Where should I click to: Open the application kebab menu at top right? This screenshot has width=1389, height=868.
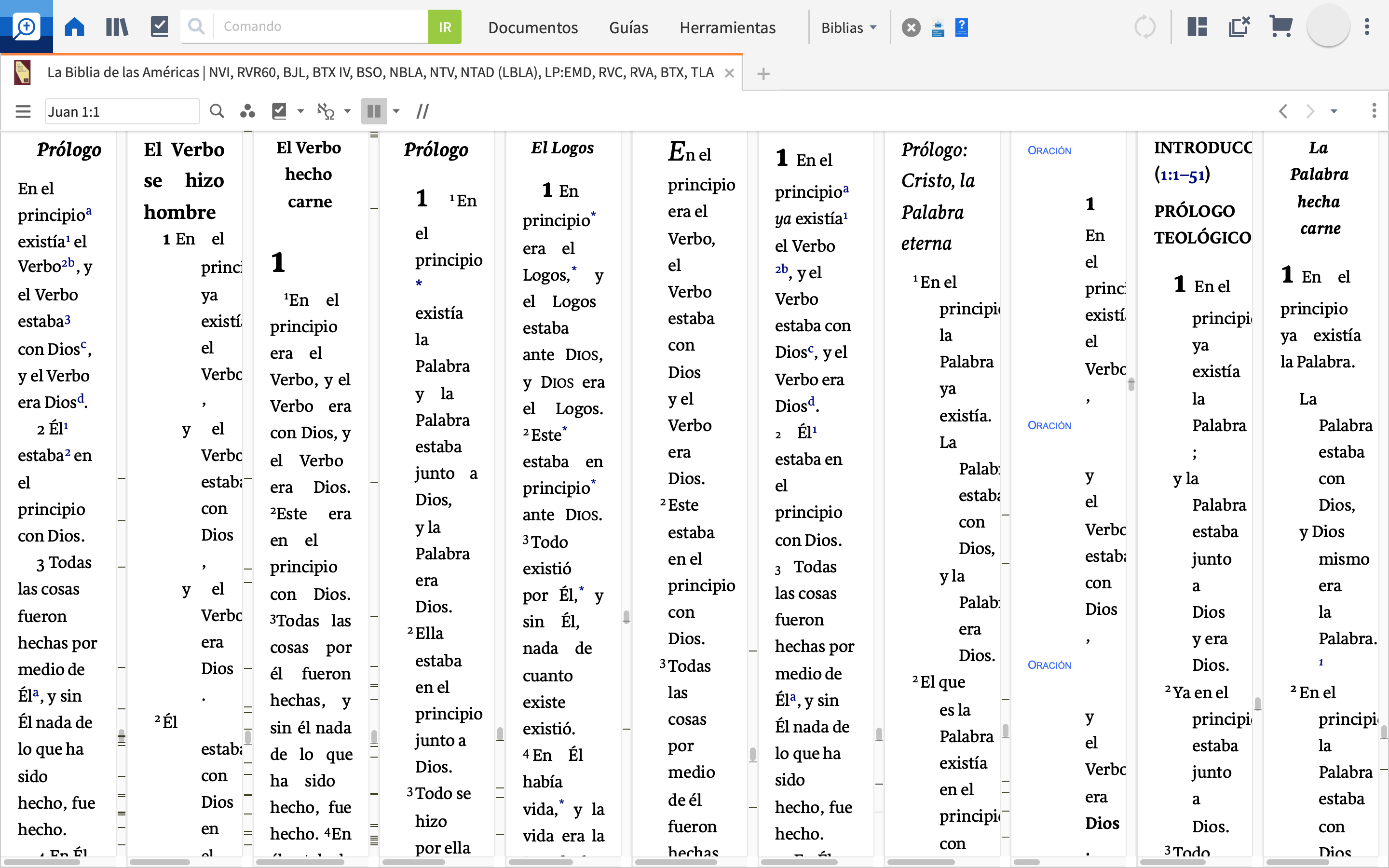(1367, 27)
